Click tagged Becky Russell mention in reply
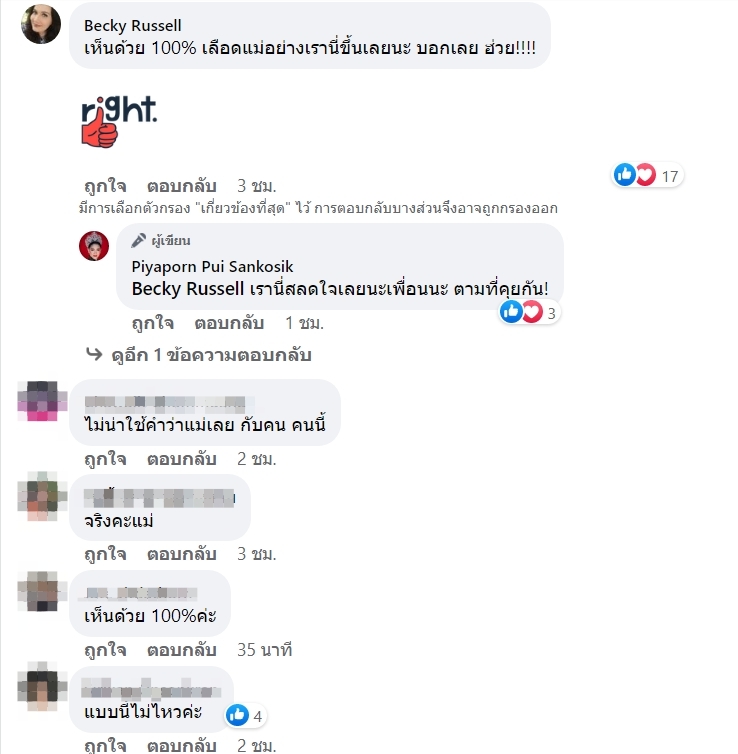The width and height of the screenshot is (738, 754). point(188,289)
